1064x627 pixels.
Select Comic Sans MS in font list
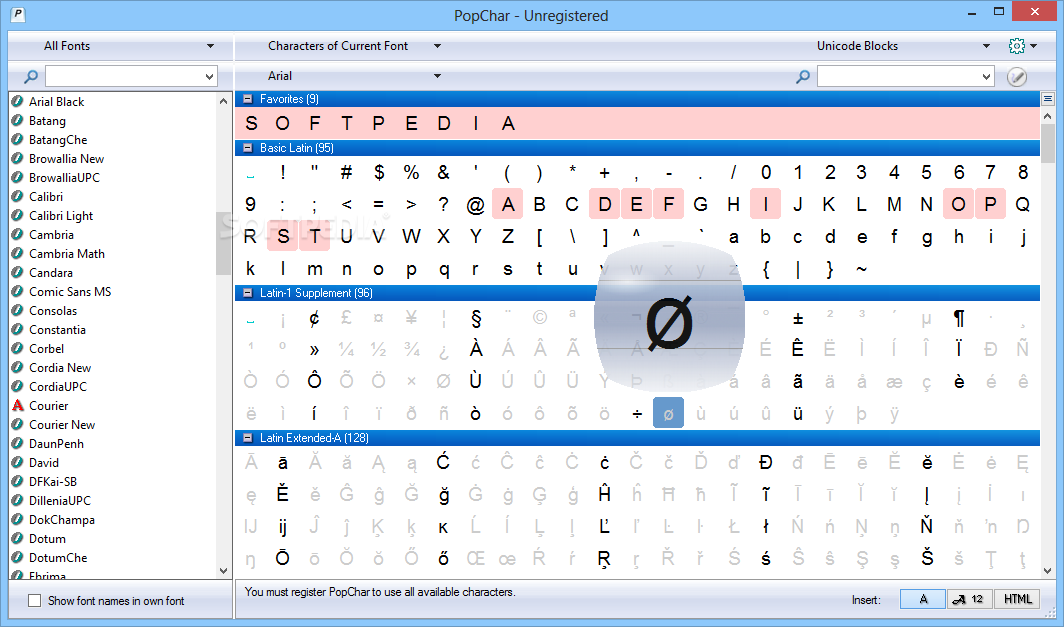pos(70,292)
